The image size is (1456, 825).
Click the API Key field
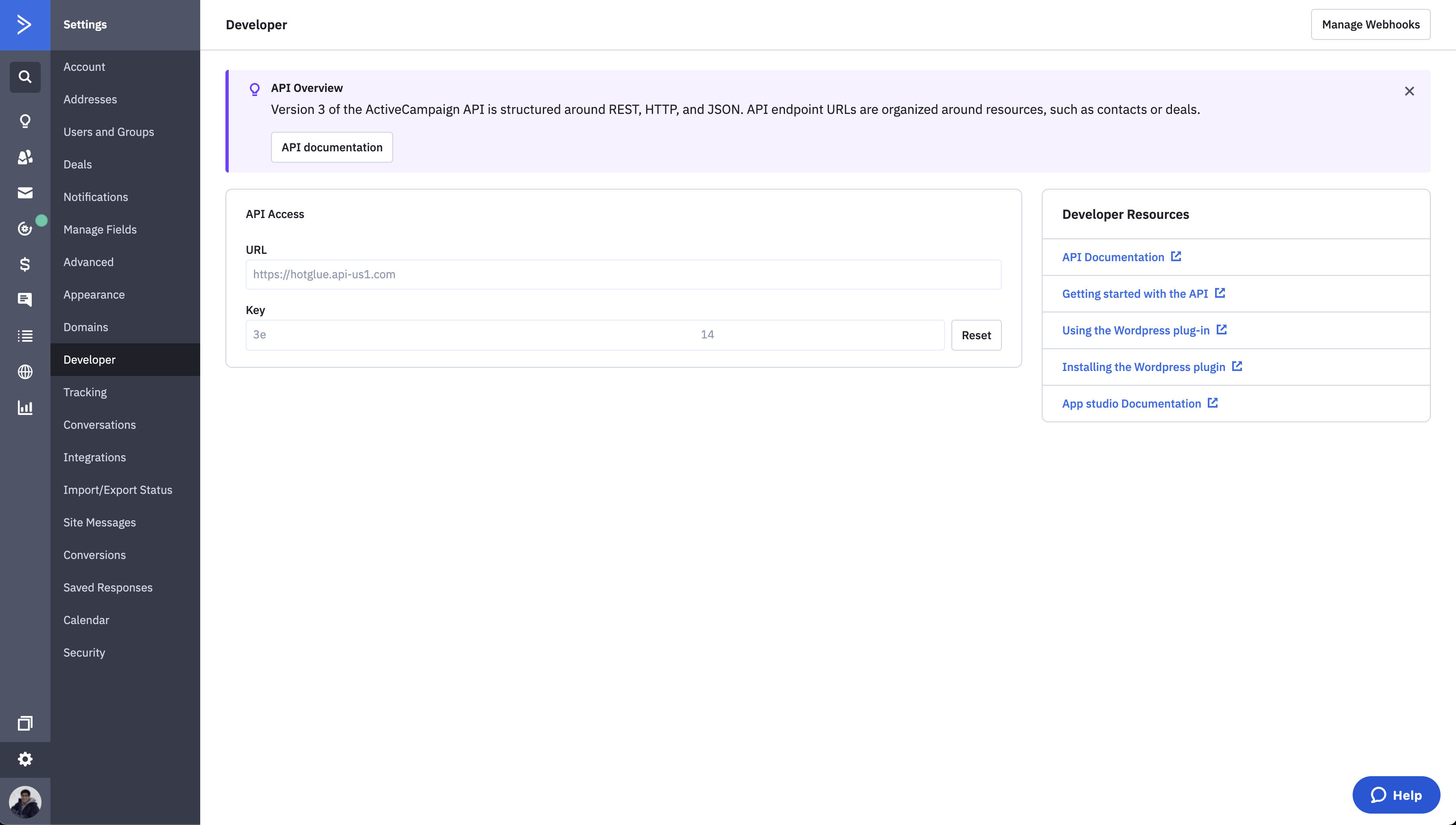click(595, 335)
